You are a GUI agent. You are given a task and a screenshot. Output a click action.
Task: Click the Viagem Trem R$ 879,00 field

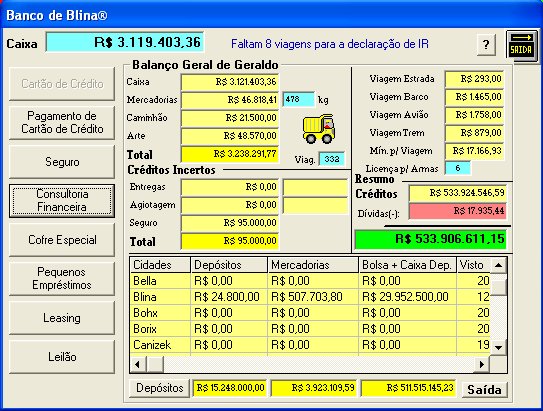(474, 133)
